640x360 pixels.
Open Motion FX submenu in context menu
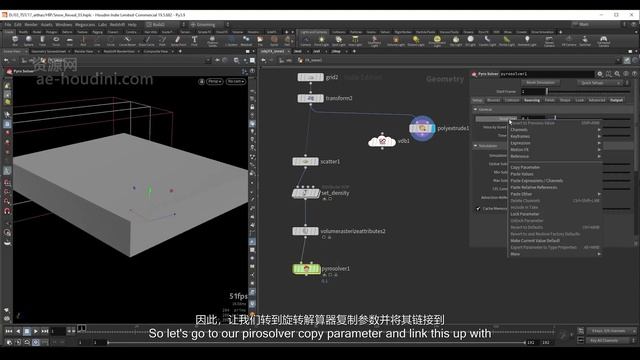coord(555,150)
